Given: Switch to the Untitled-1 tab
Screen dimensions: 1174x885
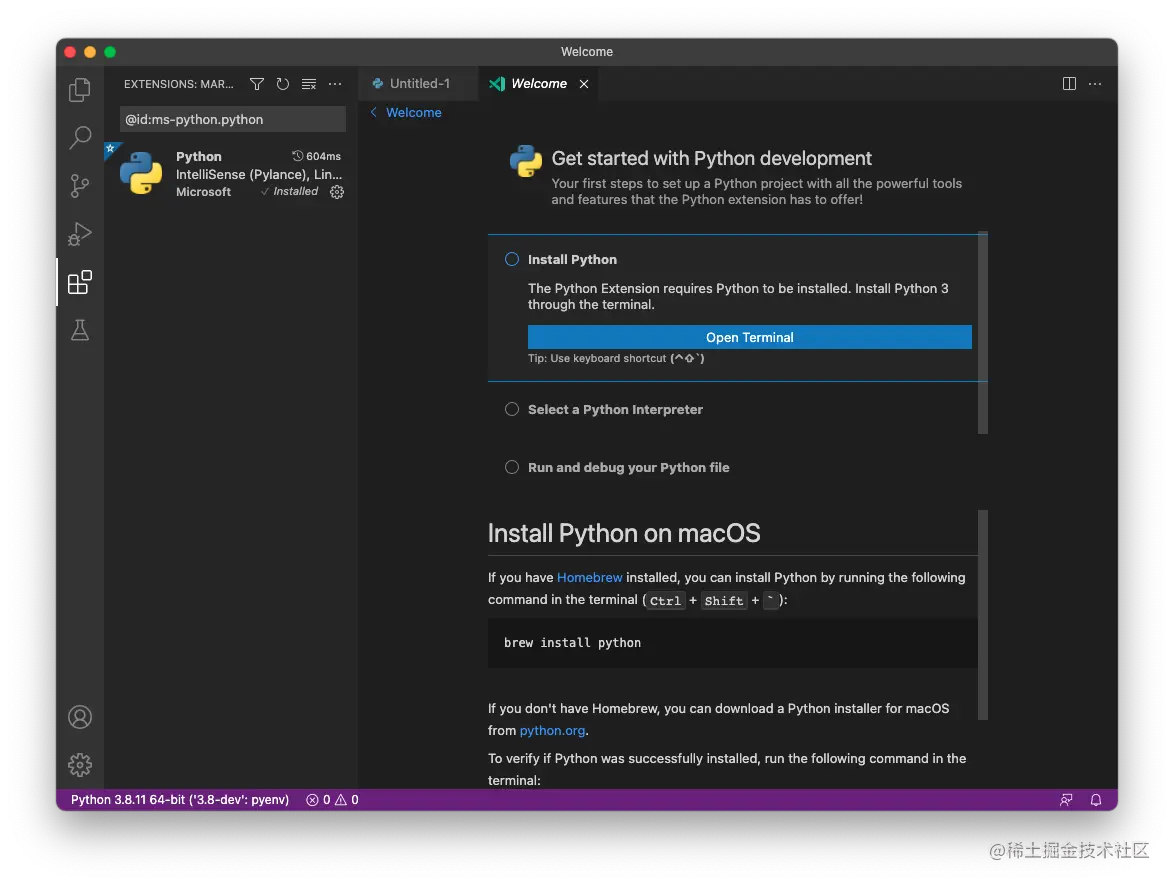Looking at the screenshot, I should pos(419,84).
